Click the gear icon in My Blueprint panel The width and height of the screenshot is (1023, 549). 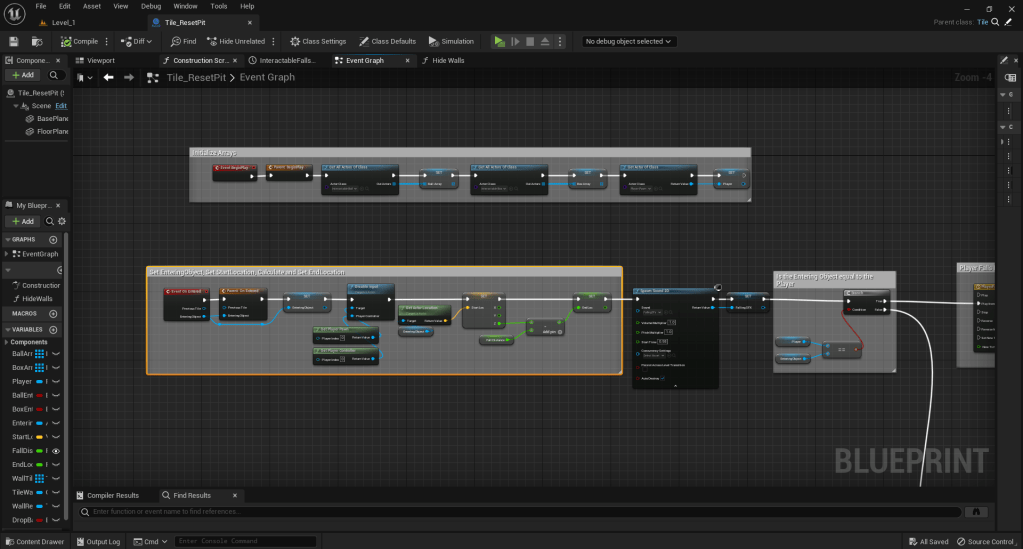click(61, 221)
